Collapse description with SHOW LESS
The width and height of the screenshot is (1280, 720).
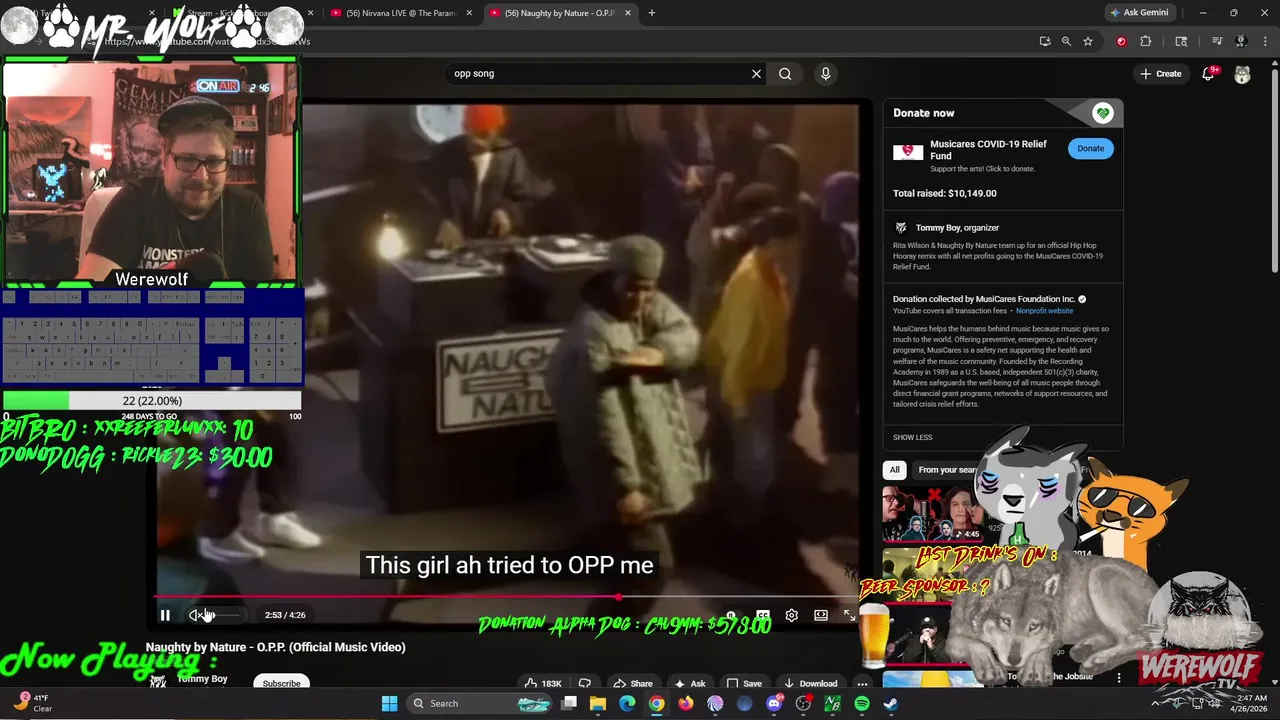[912, 437]
